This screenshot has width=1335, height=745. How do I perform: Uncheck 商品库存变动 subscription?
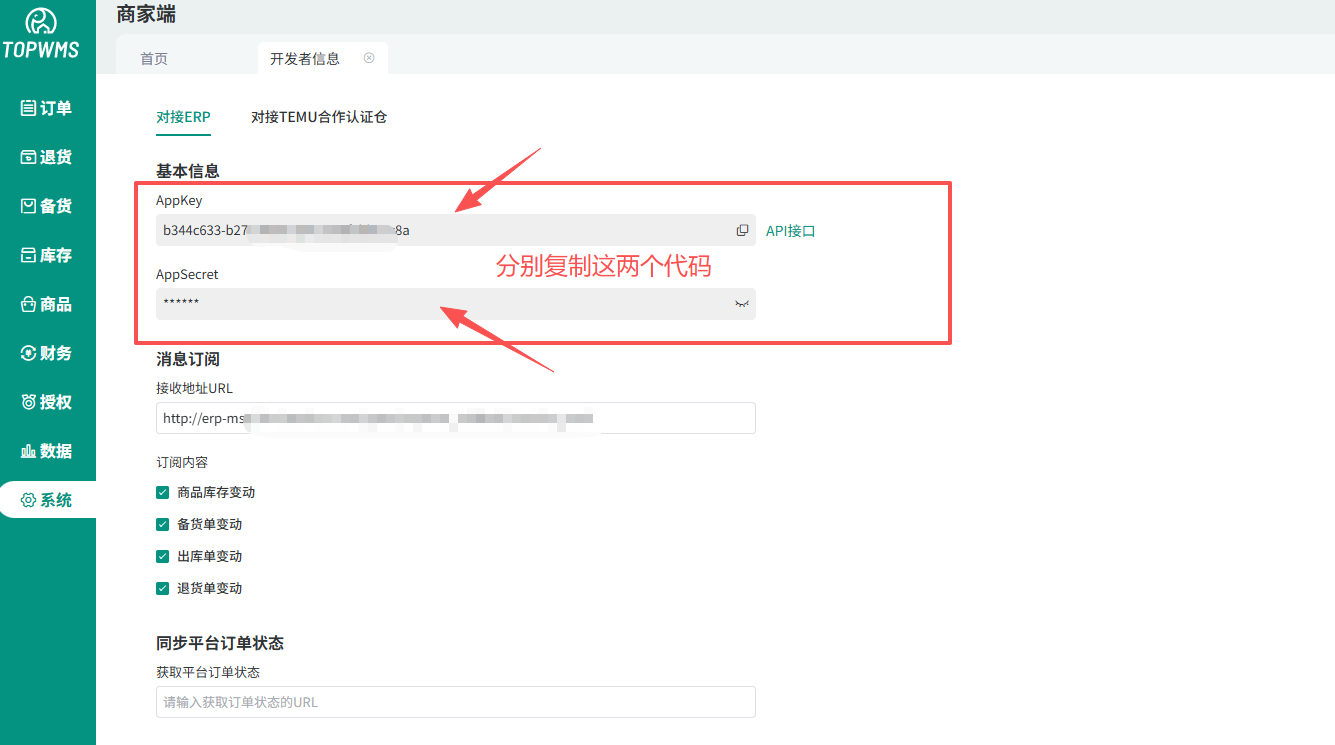[162, 492]
